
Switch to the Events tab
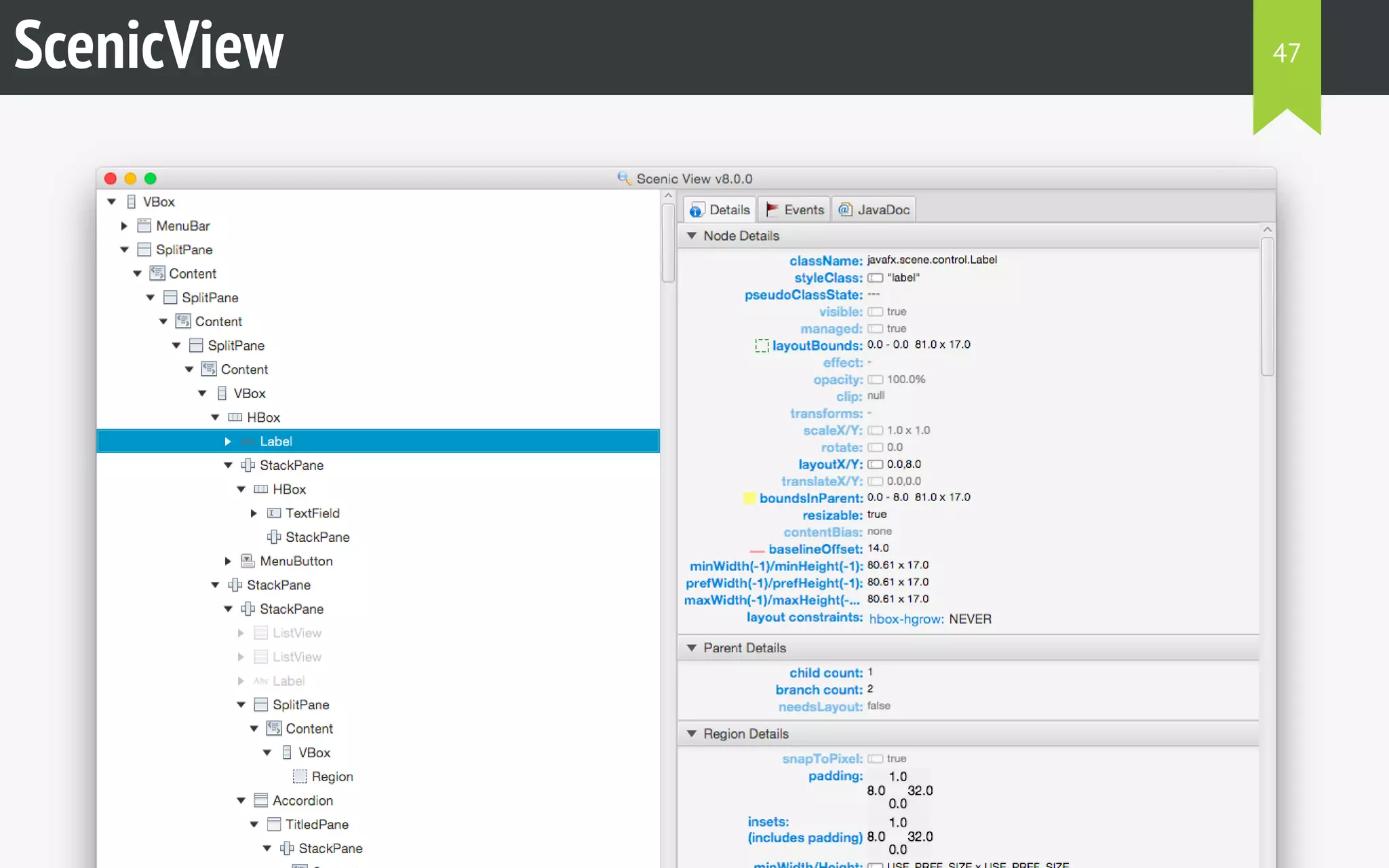point(795,210)
